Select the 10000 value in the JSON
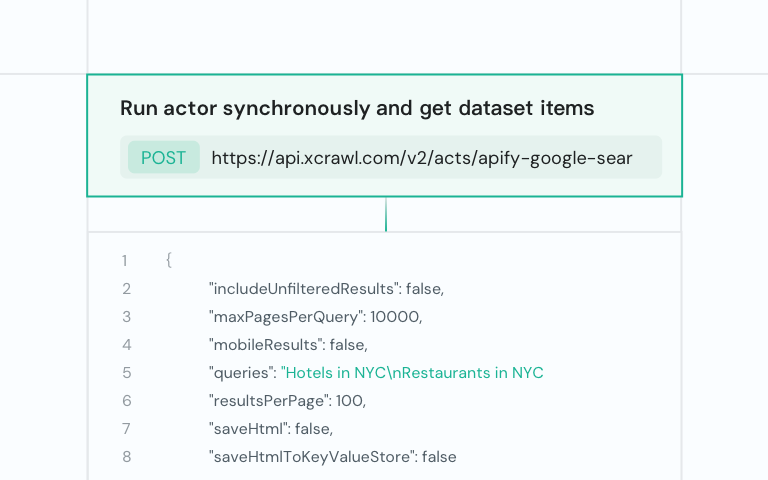Screen dimensions: 768x480 click(395, 317)
